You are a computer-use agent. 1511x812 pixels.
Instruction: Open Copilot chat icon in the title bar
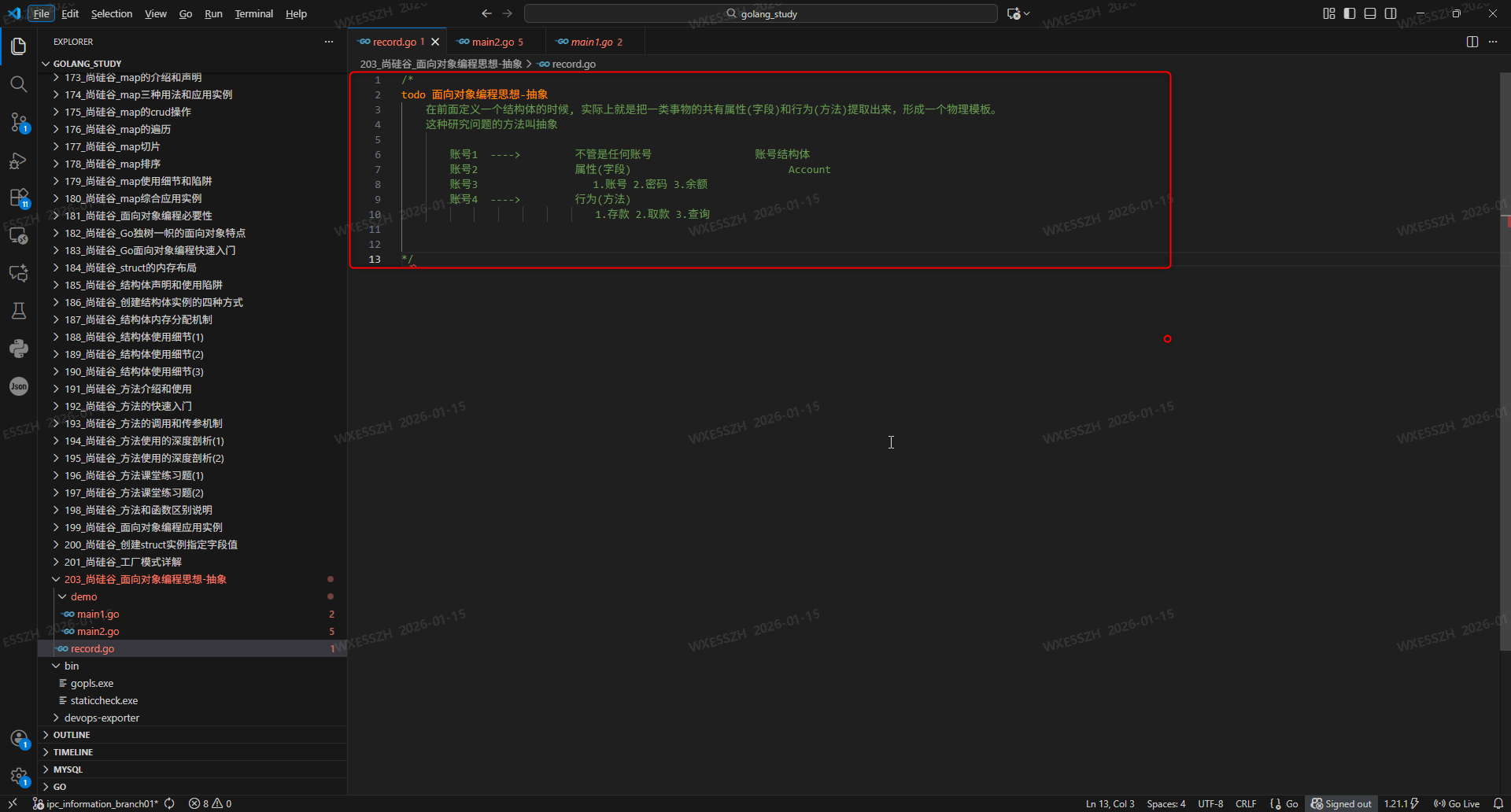(1014, 13)
